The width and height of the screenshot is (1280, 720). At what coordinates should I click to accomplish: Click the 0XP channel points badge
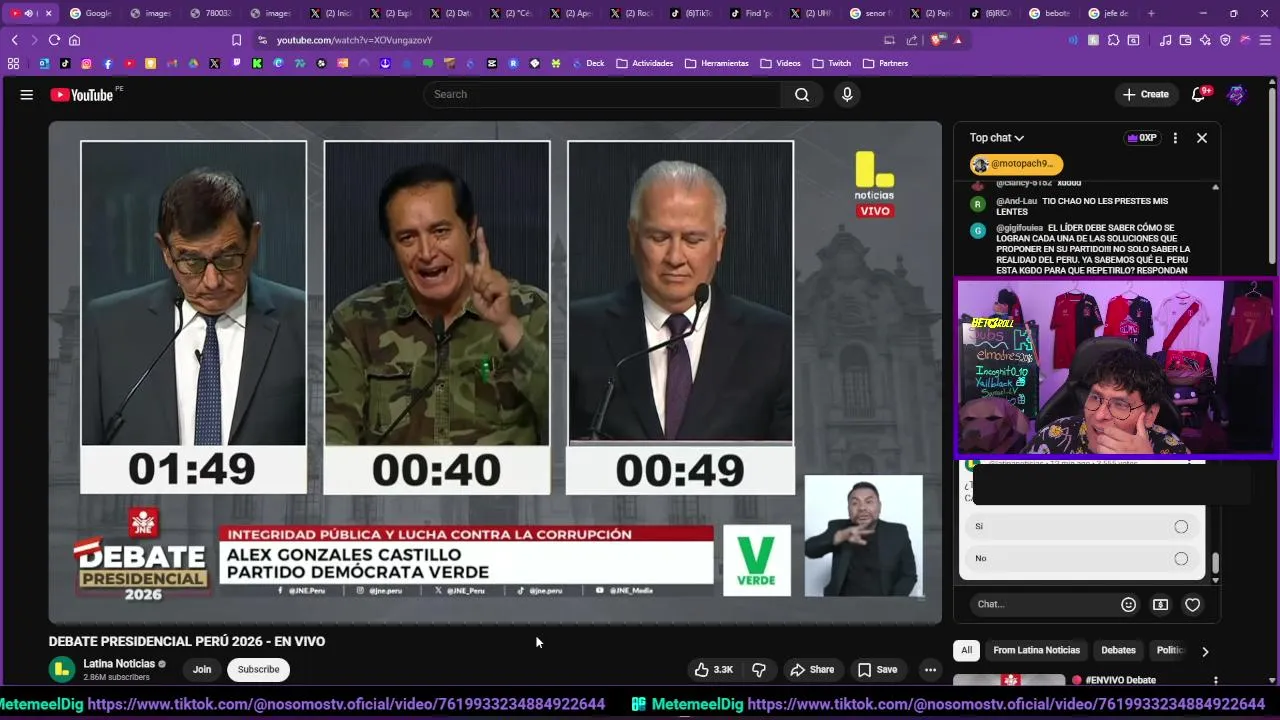click(x=1141, y=138)
